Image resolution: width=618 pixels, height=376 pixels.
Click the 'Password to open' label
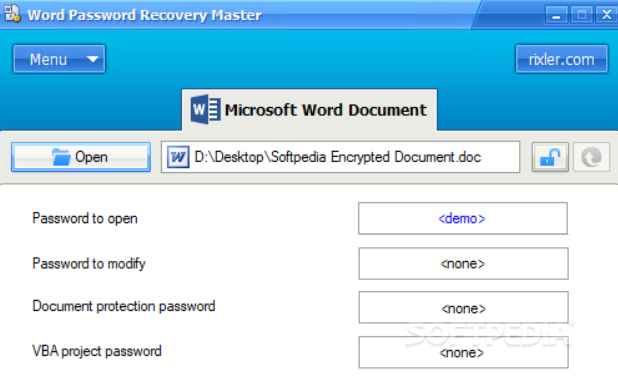[85, 218]
